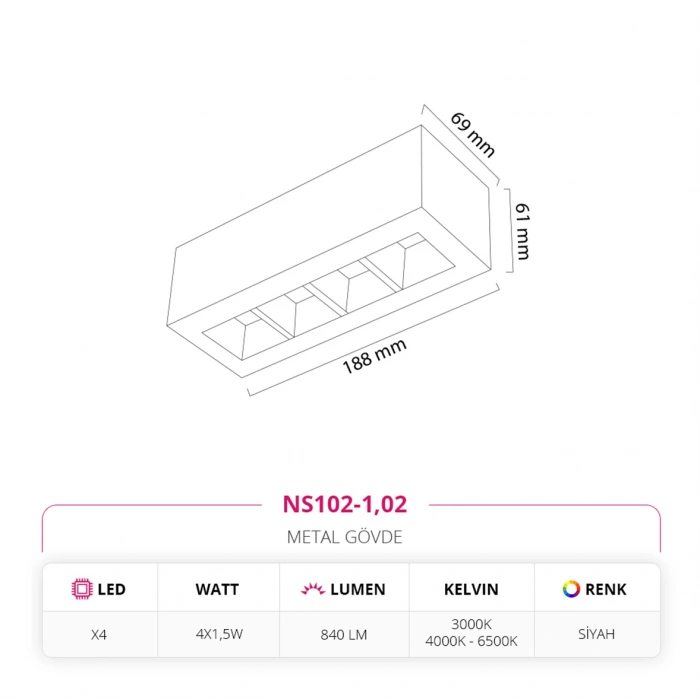The width and height of the screenshot is (700, 700).
Task: Click the 69 mm depth dimension label
Action: (473, 136)
